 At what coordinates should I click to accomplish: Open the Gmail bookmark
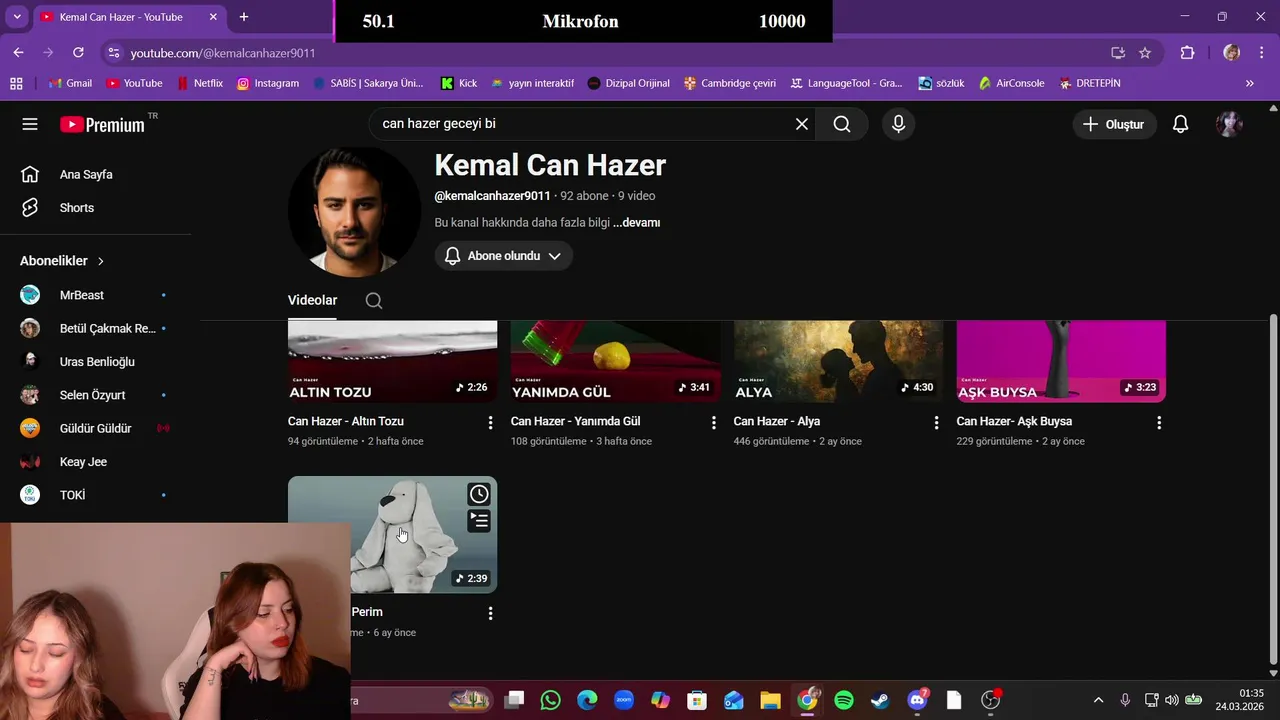point(70,83)
